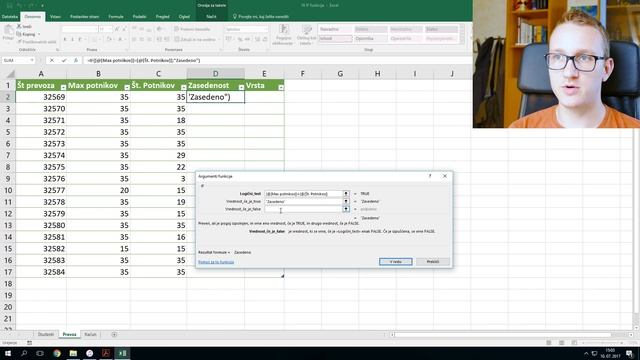Click the Excel icon in the taskbar
Screen dimensions: 640x360
click(x=122, y=353)
